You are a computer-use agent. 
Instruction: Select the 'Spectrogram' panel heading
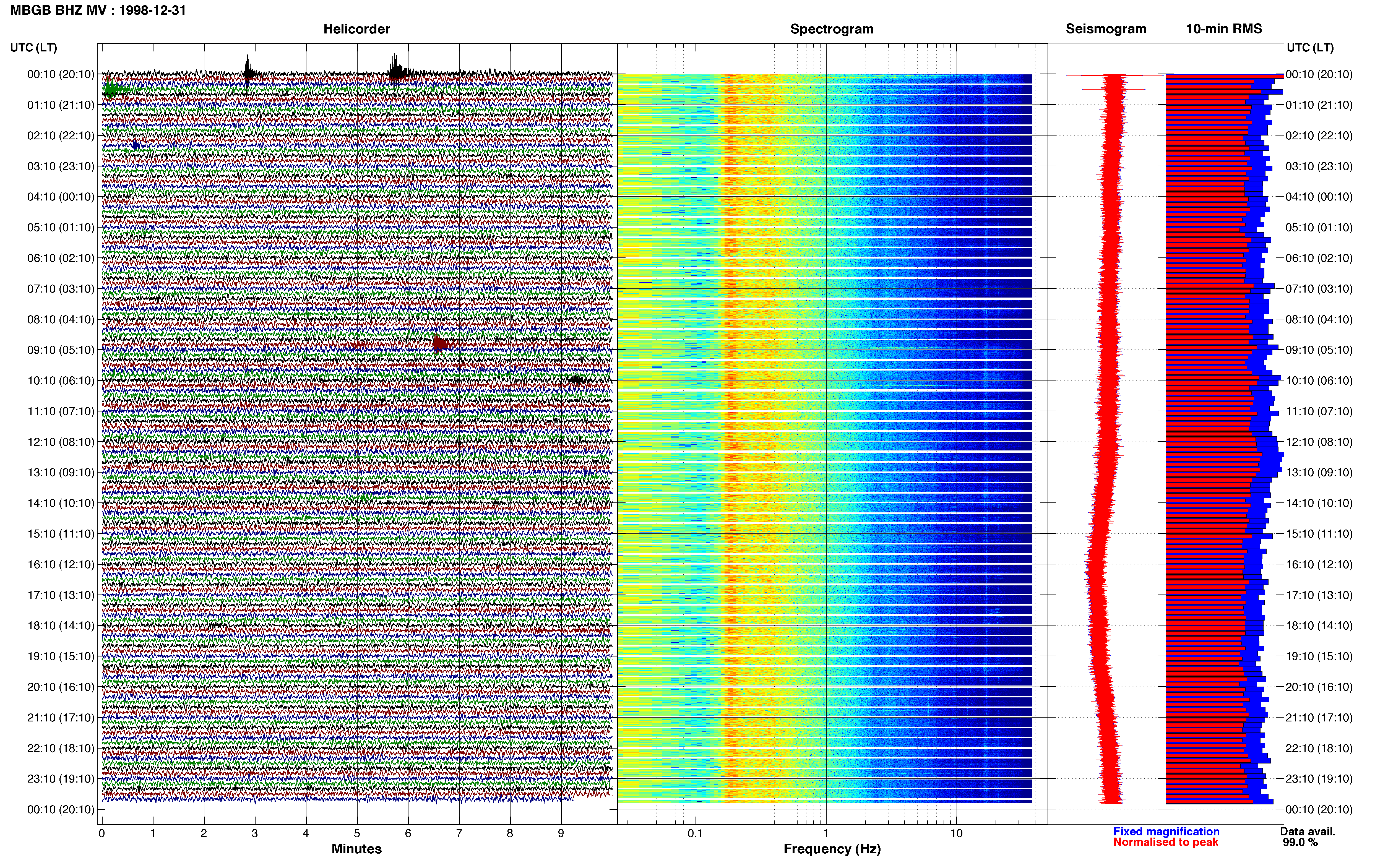(x=832, y=29)
